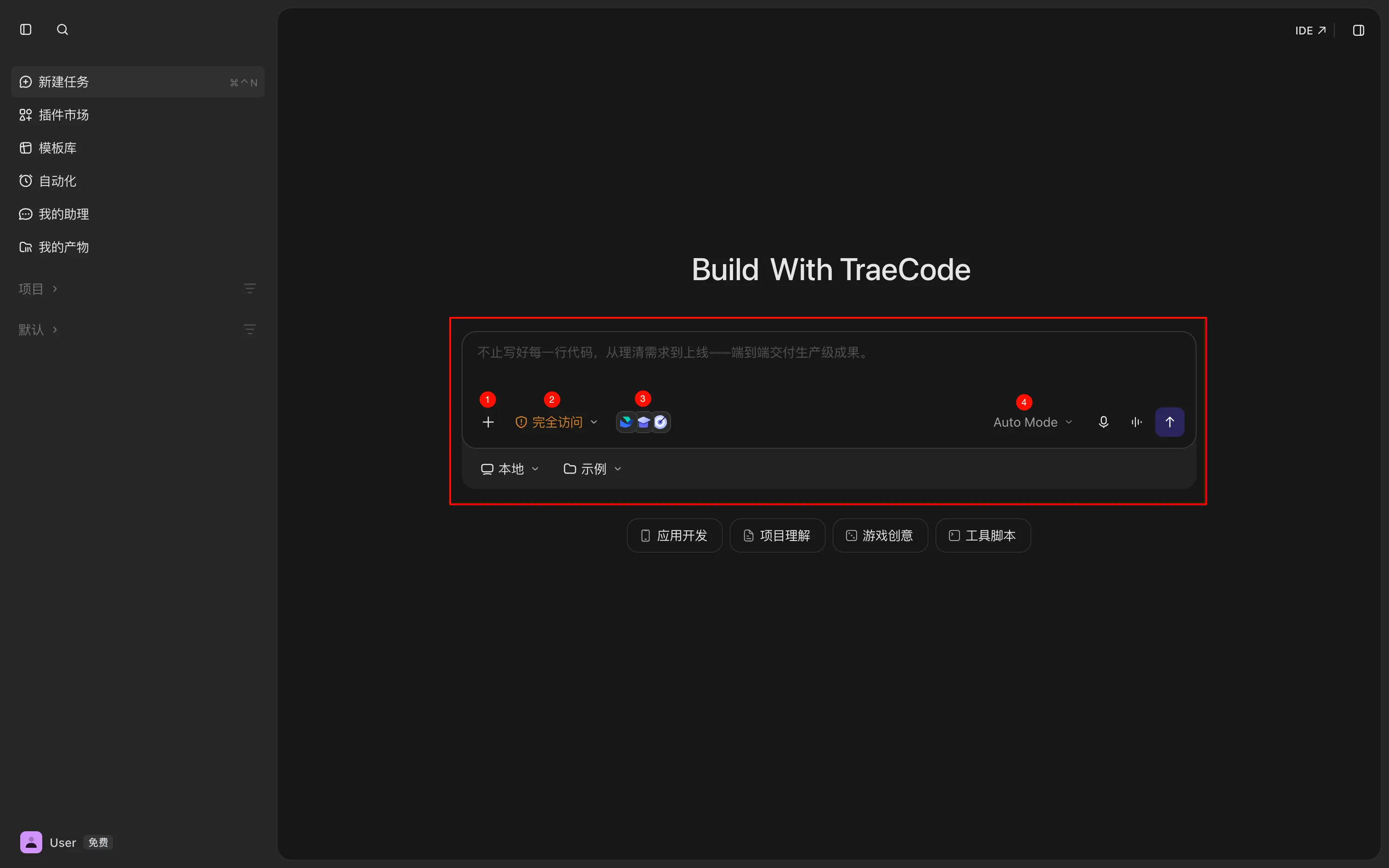Open 我的产物 artifacts page
1389x868 pixels.
pos(138,248)
